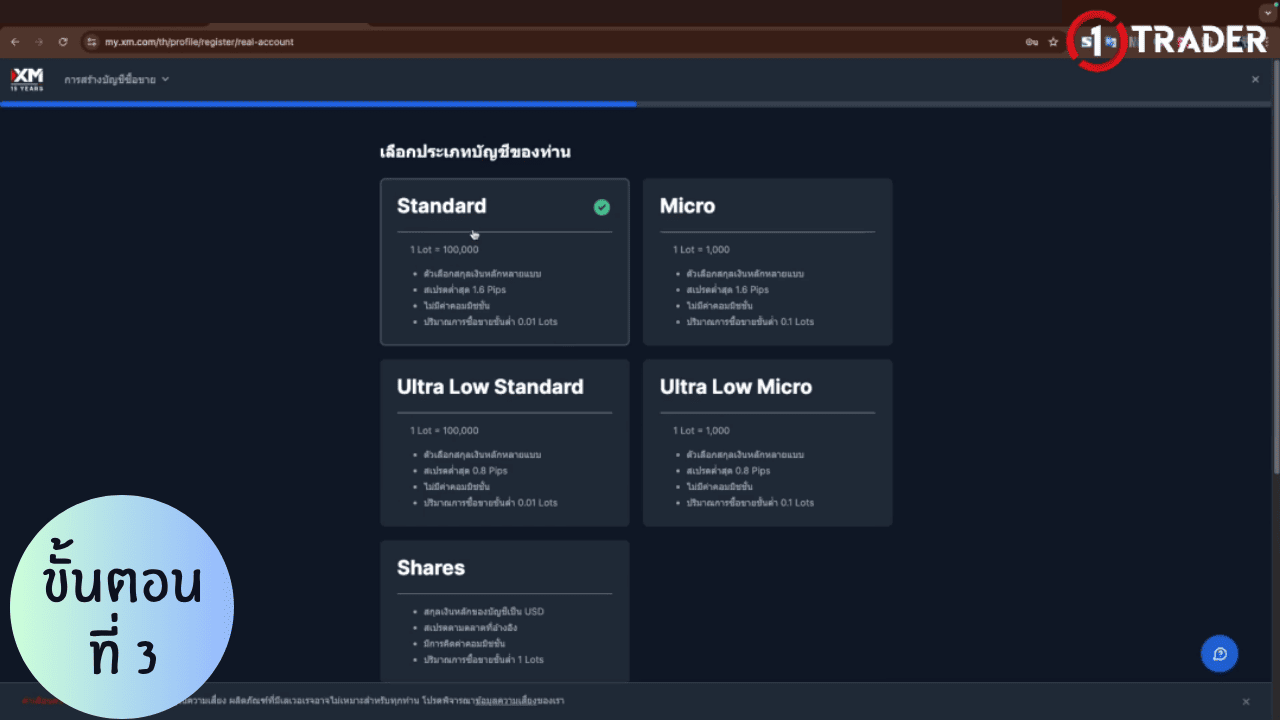Select the Micro account type
This screenshot has width=1280, height=720.
[x=767, y=262]
